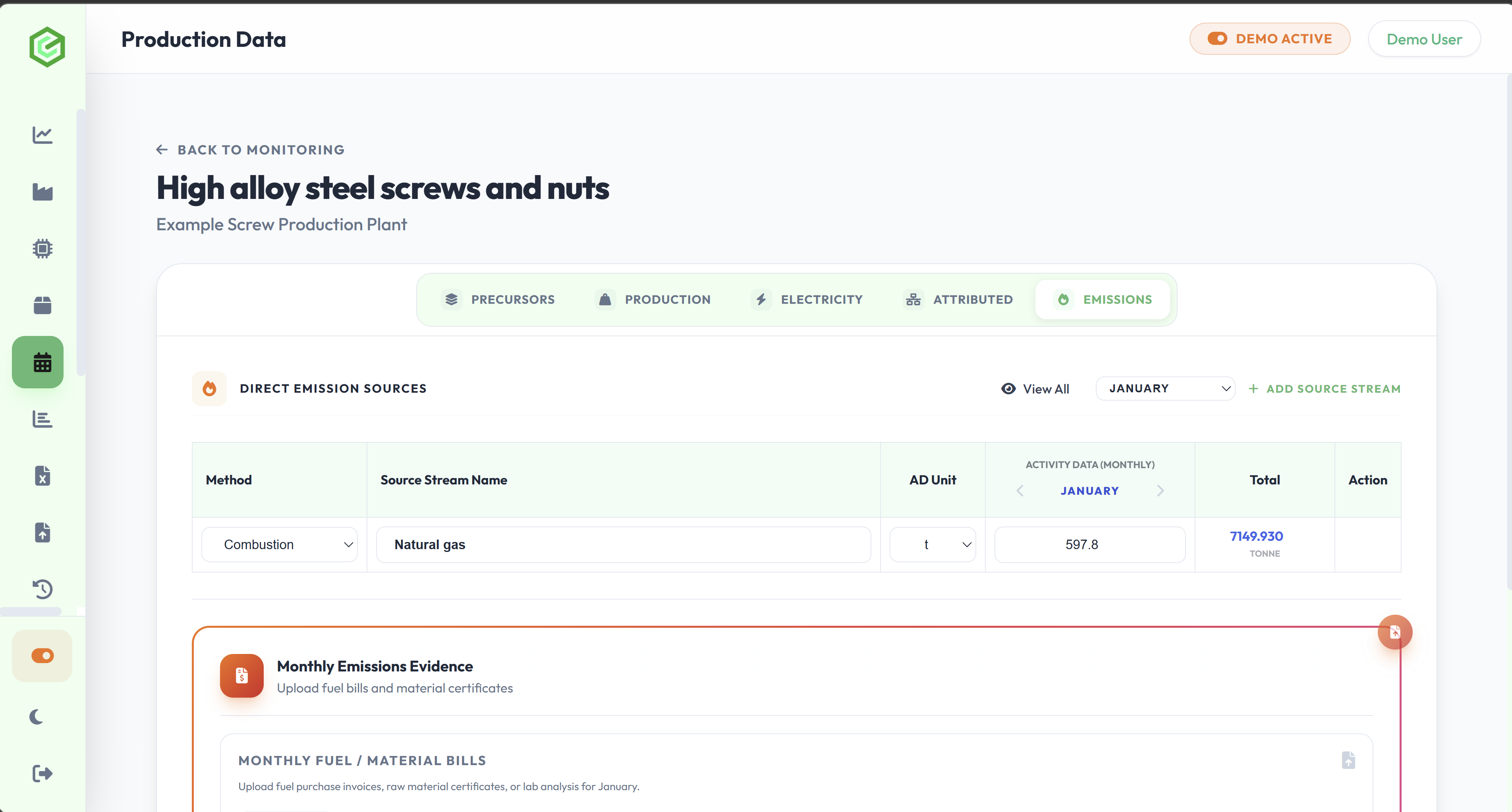This screenshot has width=1512, height=812.
Task: Open the bar chart reports icon
Action: 42,419
